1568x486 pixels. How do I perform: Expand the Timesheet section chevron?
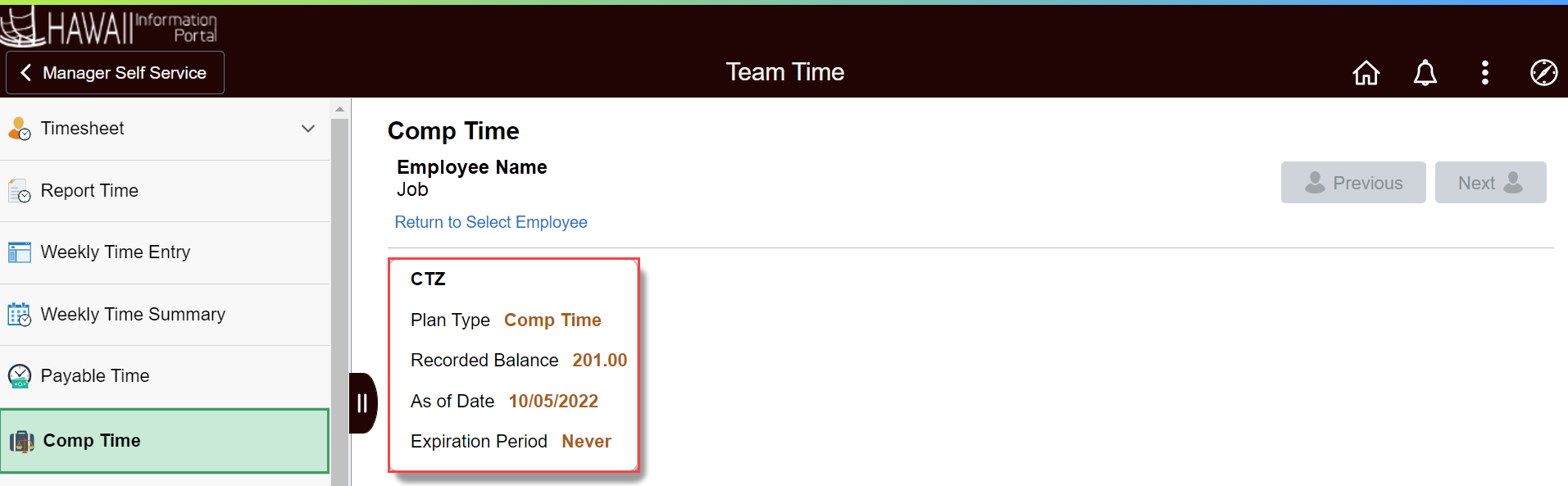tap(307, 128)
